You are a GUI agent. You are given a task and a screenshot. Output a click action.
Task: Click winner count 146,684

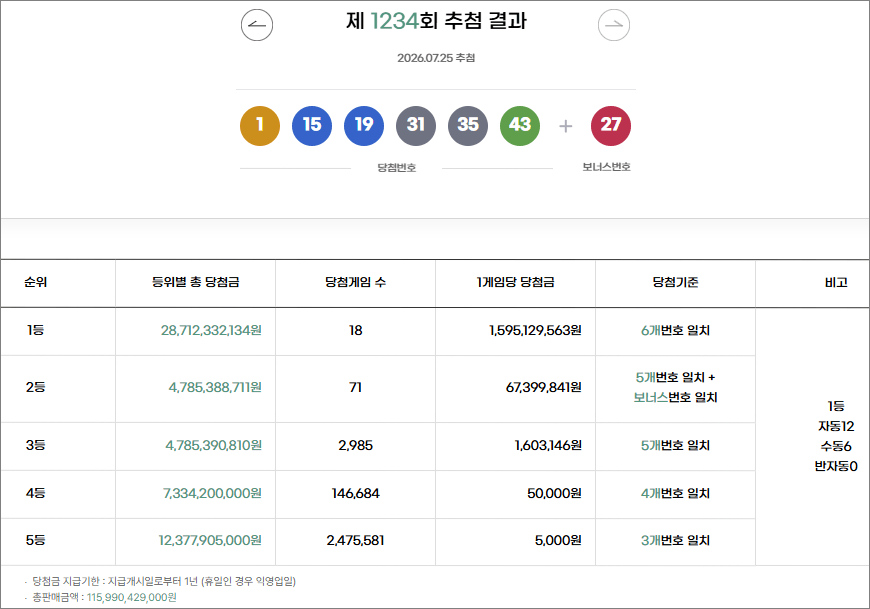[x=356, y=493]
